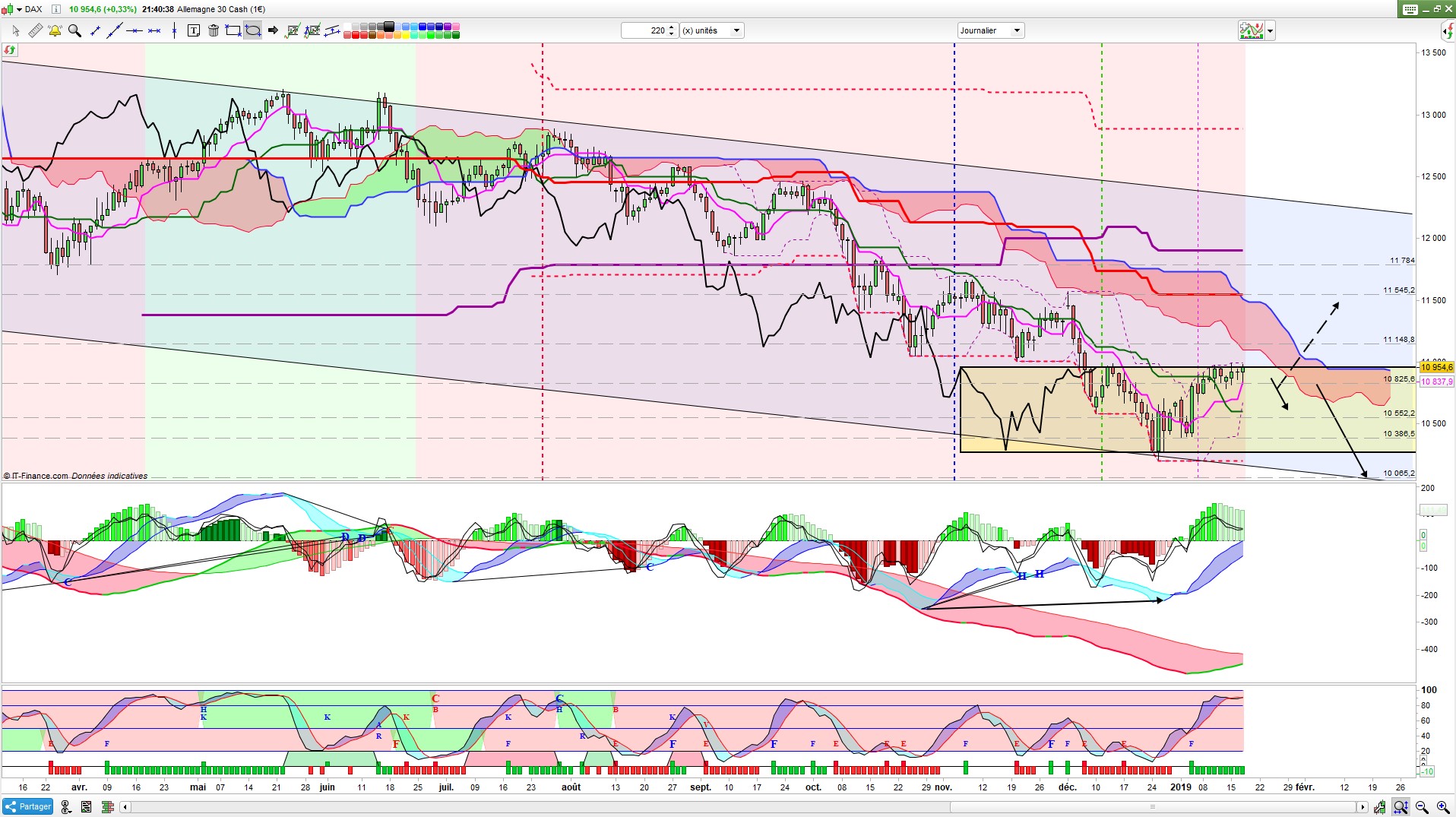1456x817 pixels.
Task: Open the add indicator icon
Action: (x=1252, y=30)
